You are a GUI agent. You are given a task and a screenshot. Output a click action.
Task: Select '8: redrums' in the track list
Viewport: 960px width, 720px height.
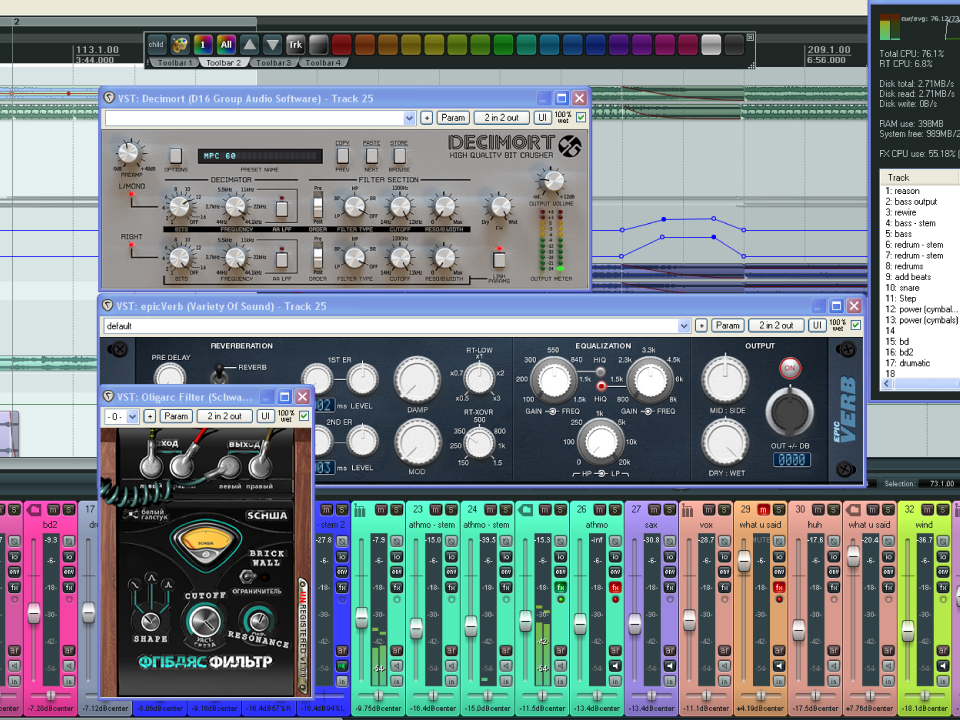904,266
